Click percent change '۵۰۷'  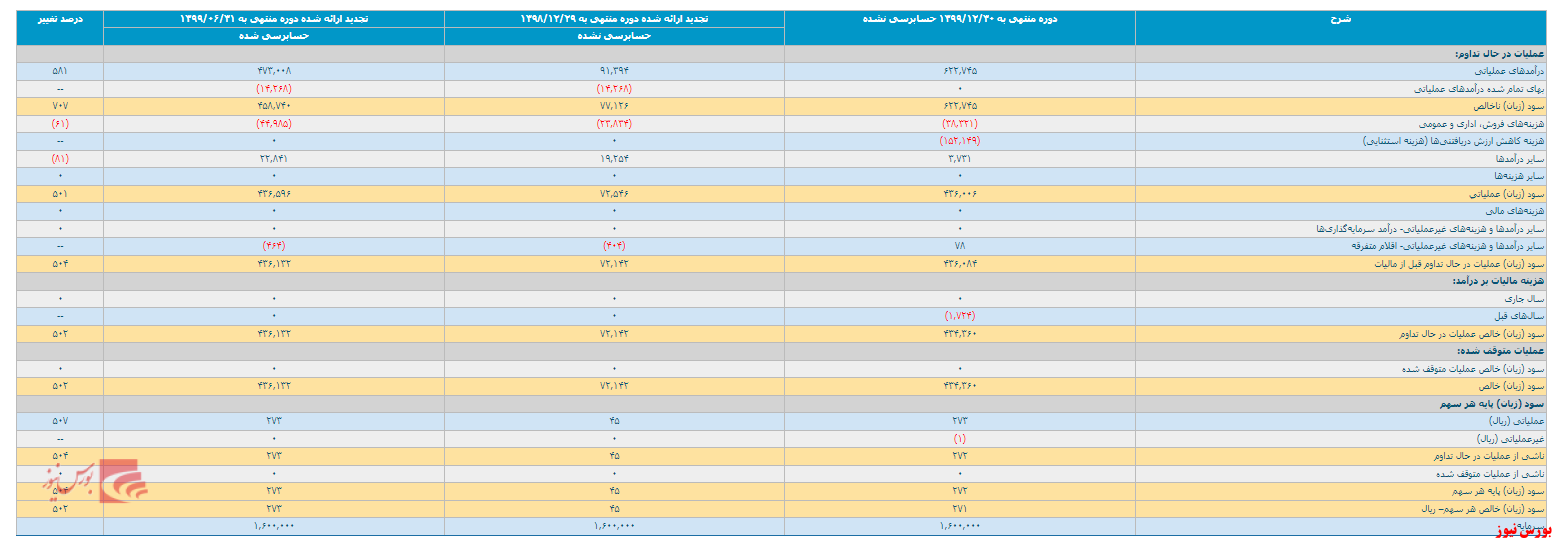(x=59, y=421)
